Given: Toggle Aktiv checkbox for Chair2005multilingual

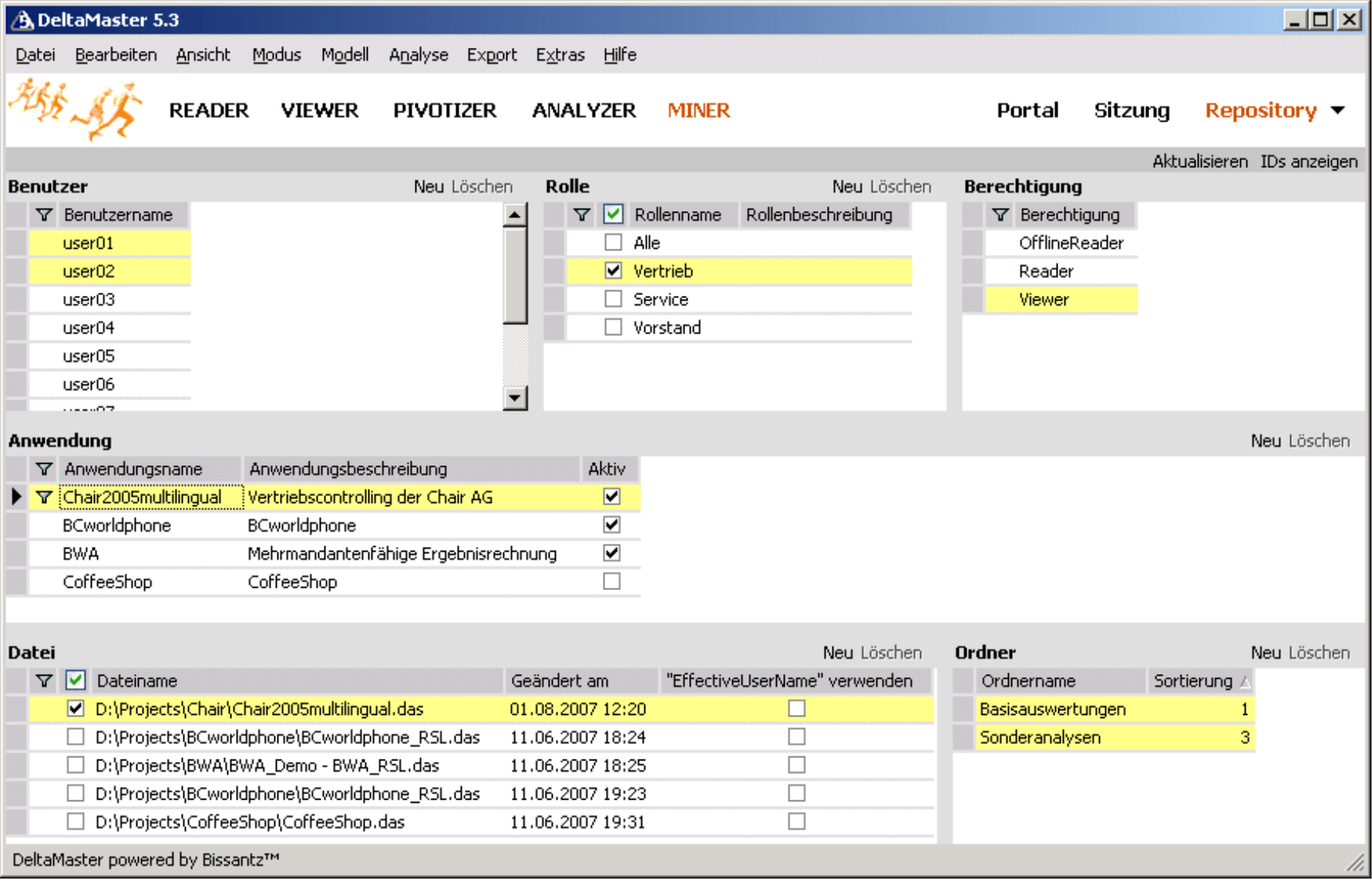Looking at the screenshot, I should click(x=612, y=497).
